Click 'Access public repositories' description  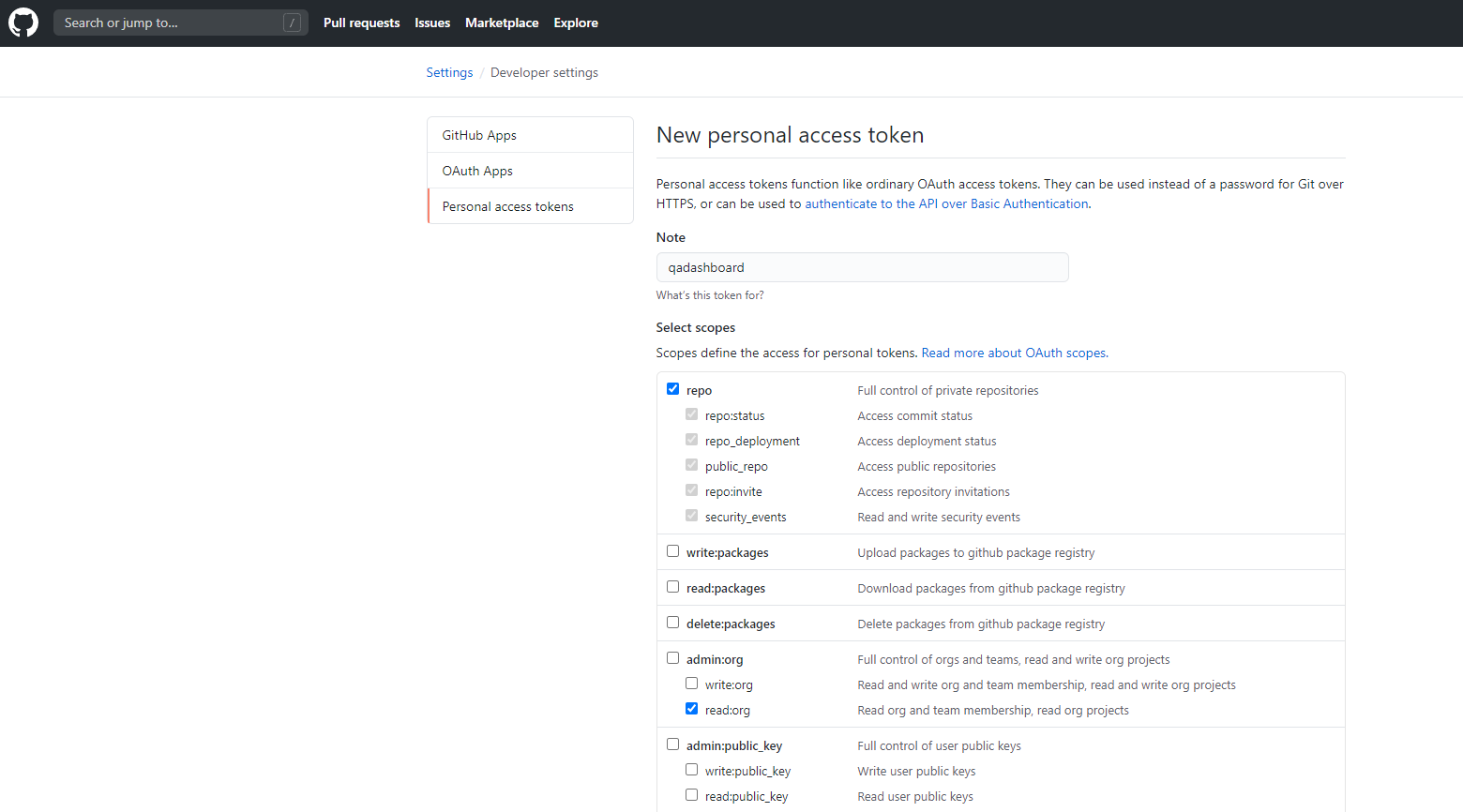[927, 466]
